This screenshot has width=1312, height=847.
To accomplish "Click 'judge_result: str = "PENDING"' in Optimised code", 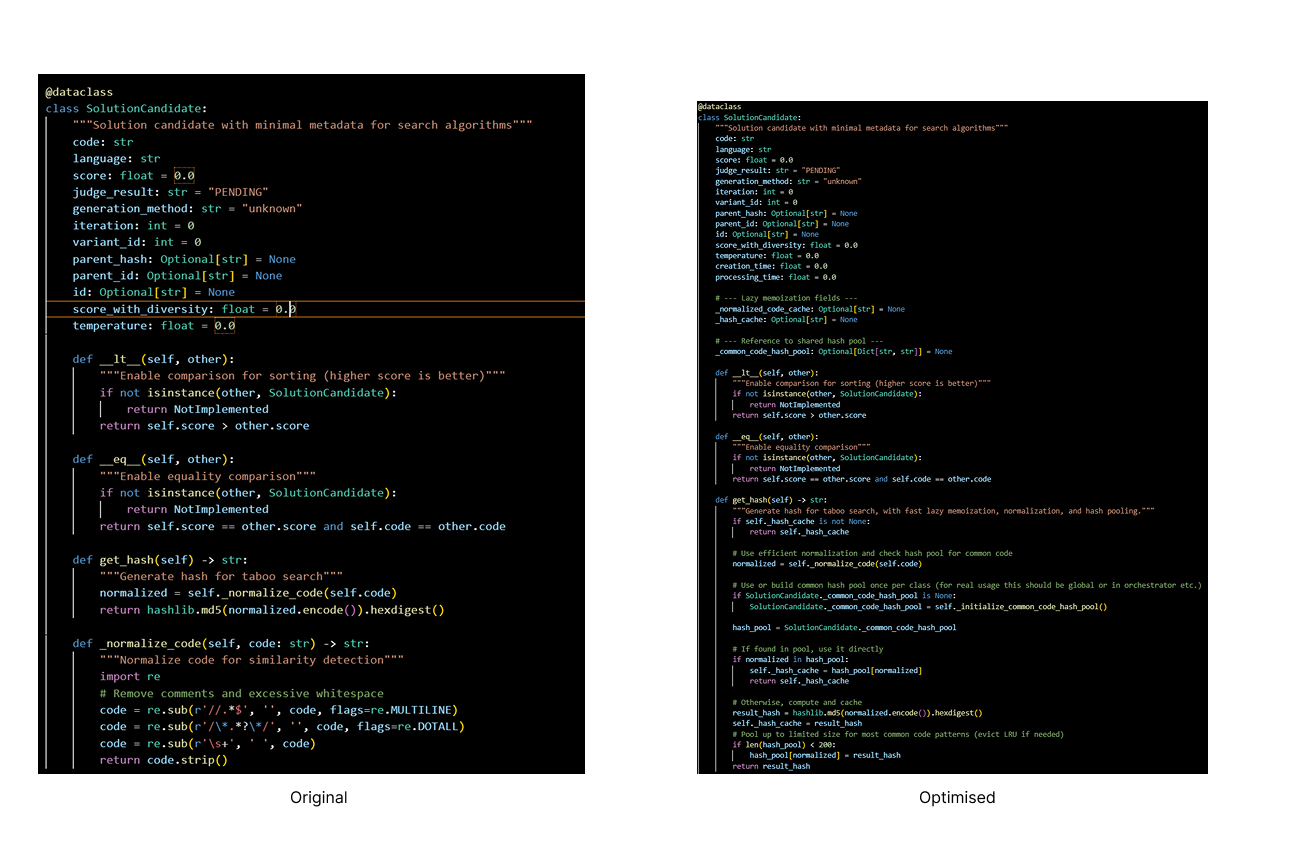I will [x=778, y=170].
